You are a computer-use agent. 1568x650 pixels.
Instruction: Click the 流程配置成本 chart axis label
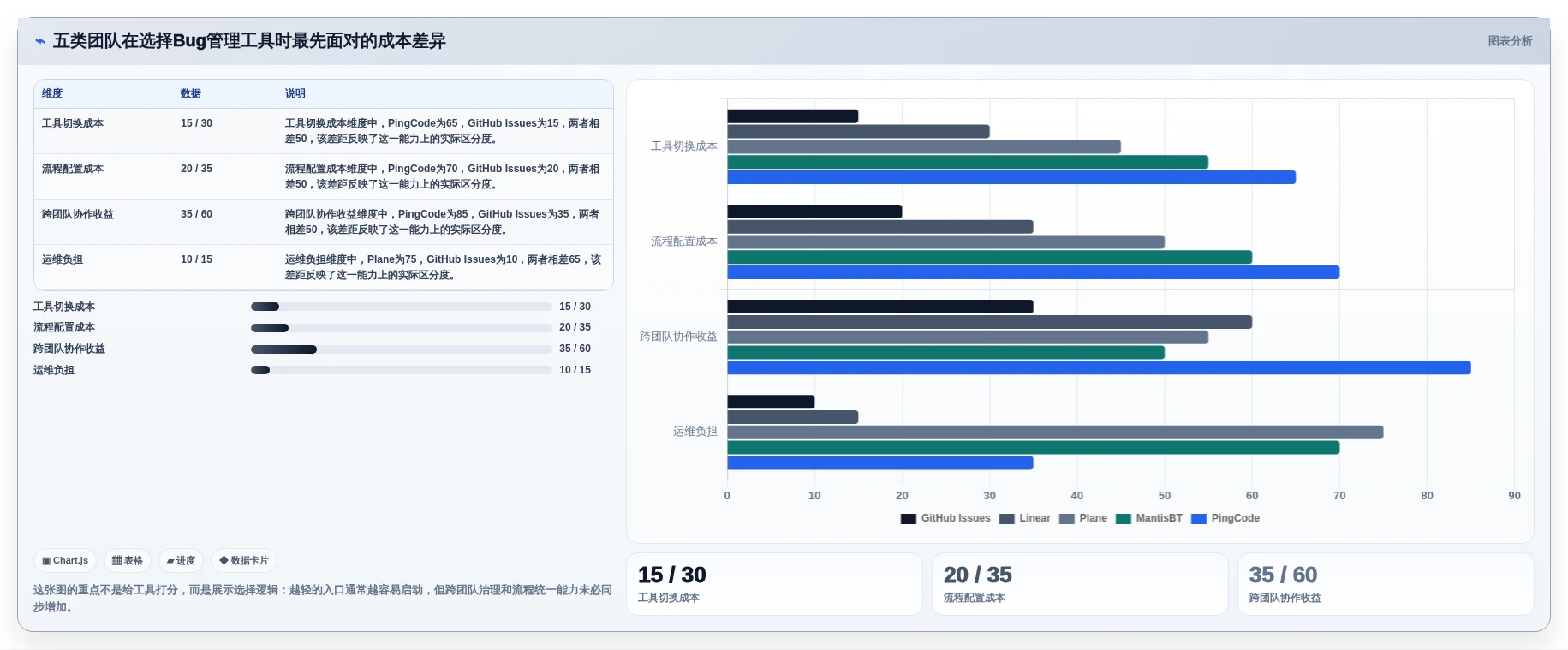[683, 242]
